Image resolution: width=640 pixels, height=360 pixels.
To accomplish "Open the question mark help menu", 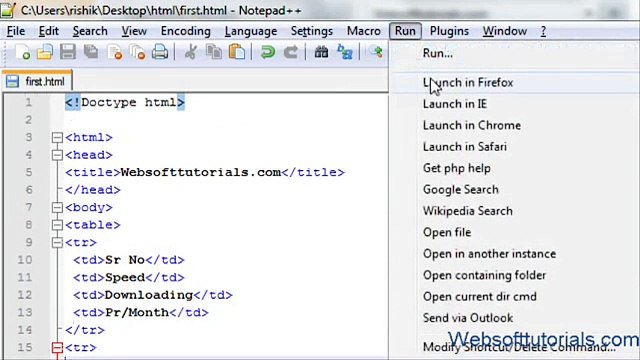I will point(543,31).
